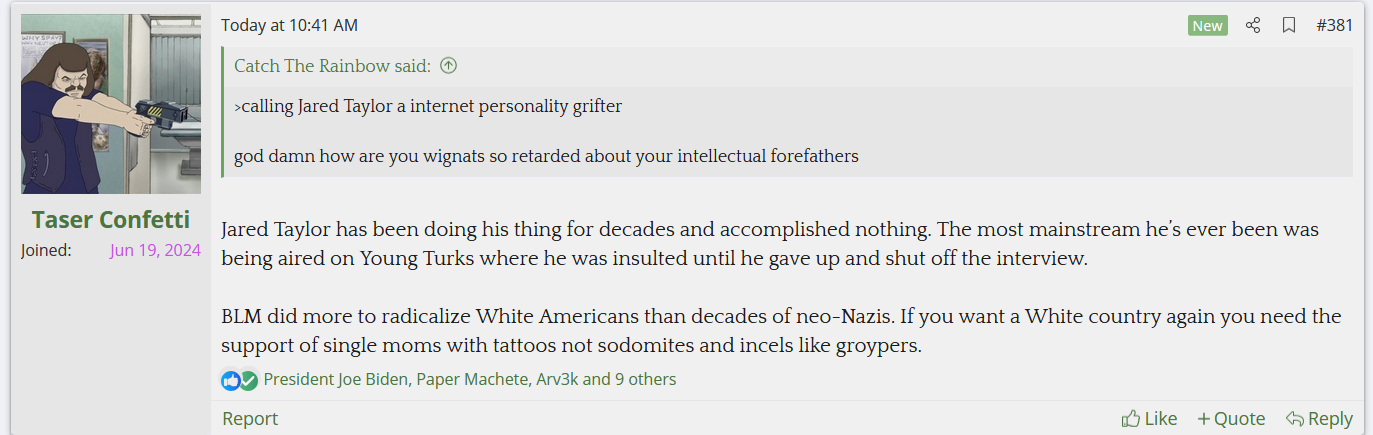Expand the quoted Jared Taylor text block
Viewport: 1373px width, 435px height.
(x=788, y=131)
